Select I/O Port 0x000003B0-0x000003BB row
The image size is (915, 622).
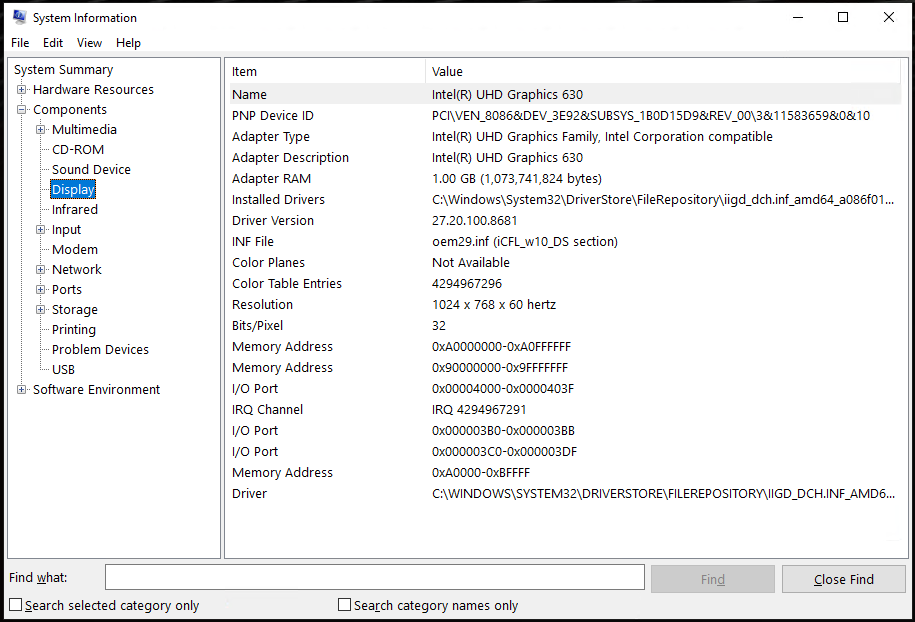point(565,431)
